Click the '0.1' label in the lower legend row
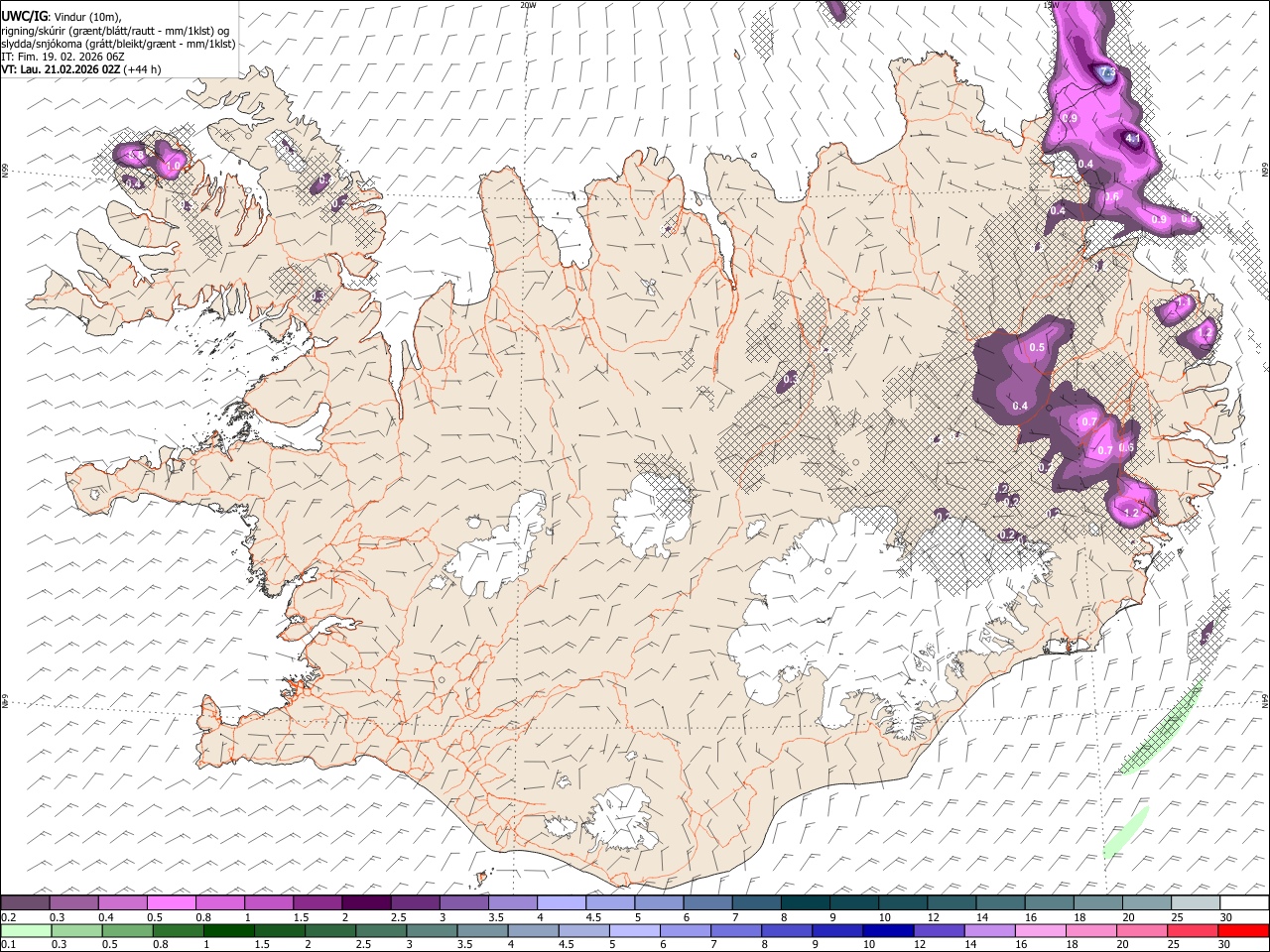The height and width of the screenshot is (952, 1270). tap(7, 945)
